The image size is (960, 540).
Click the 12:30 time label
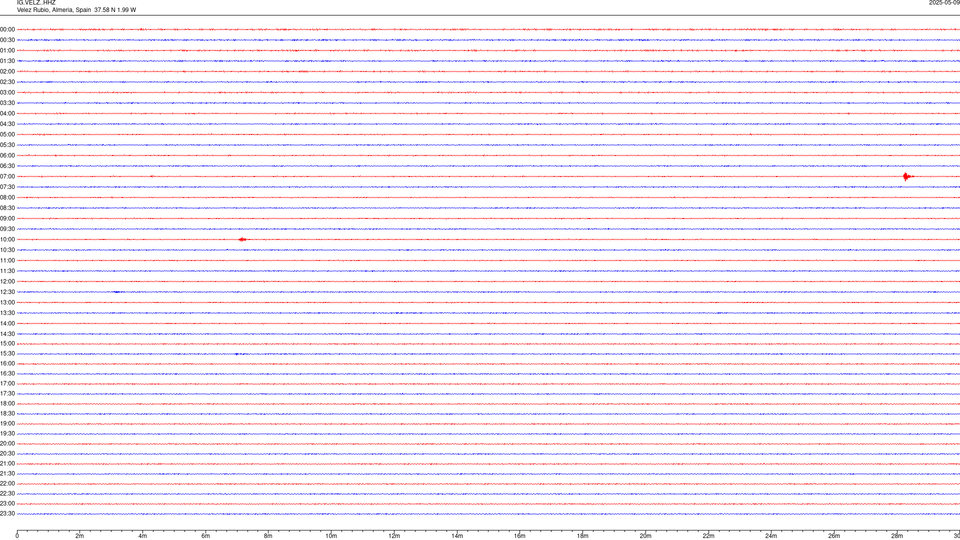coord(7,292)
